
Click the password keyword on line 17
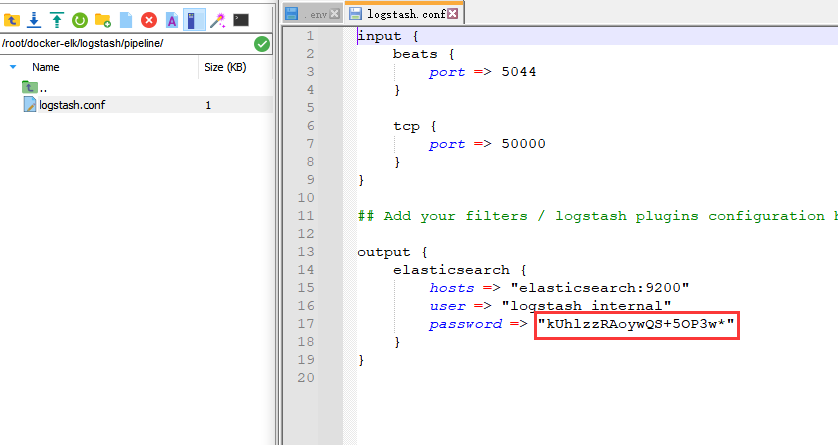pos(465,324)
